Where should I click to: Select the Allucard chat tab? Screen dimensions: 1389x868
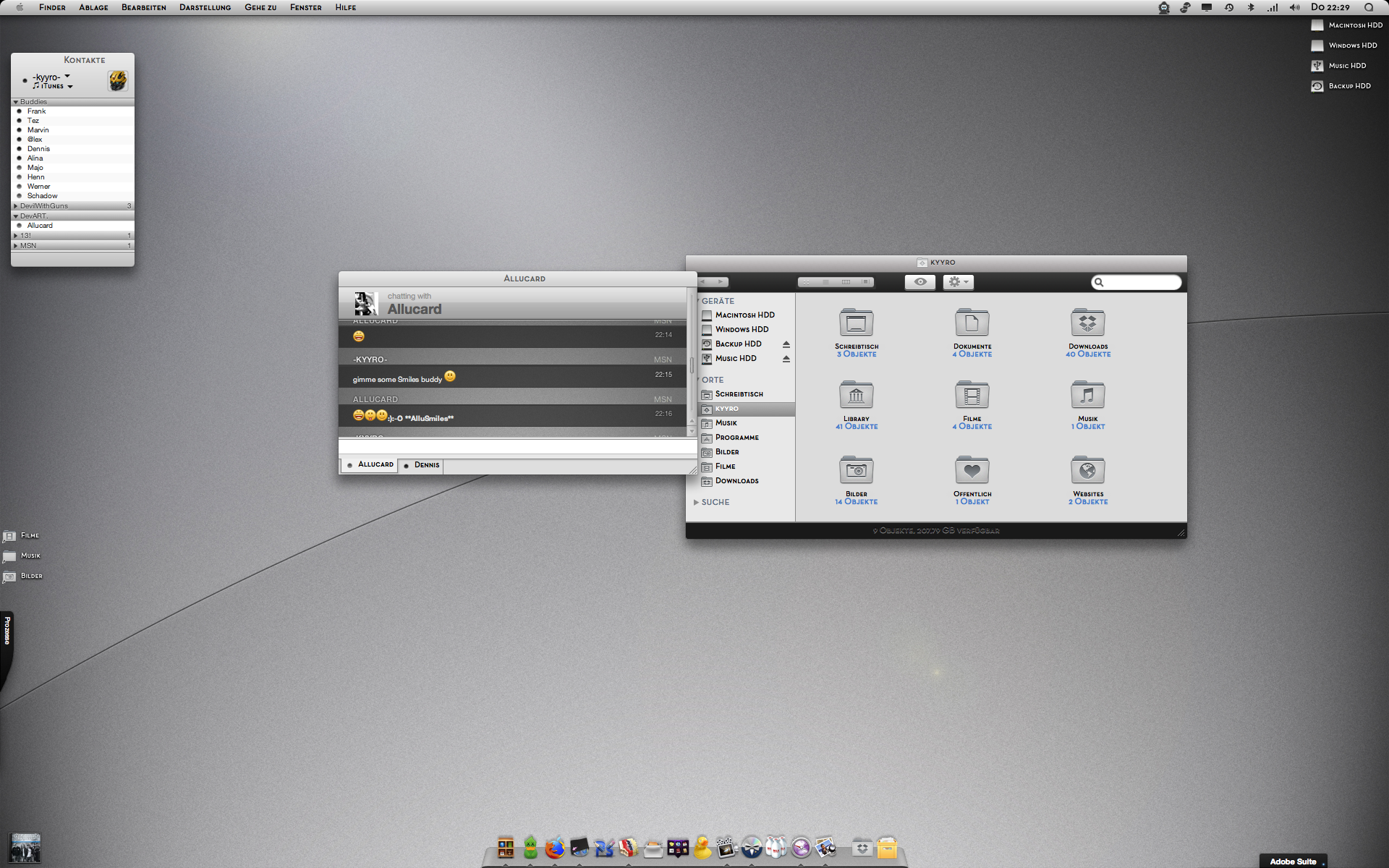click(369, 464)
